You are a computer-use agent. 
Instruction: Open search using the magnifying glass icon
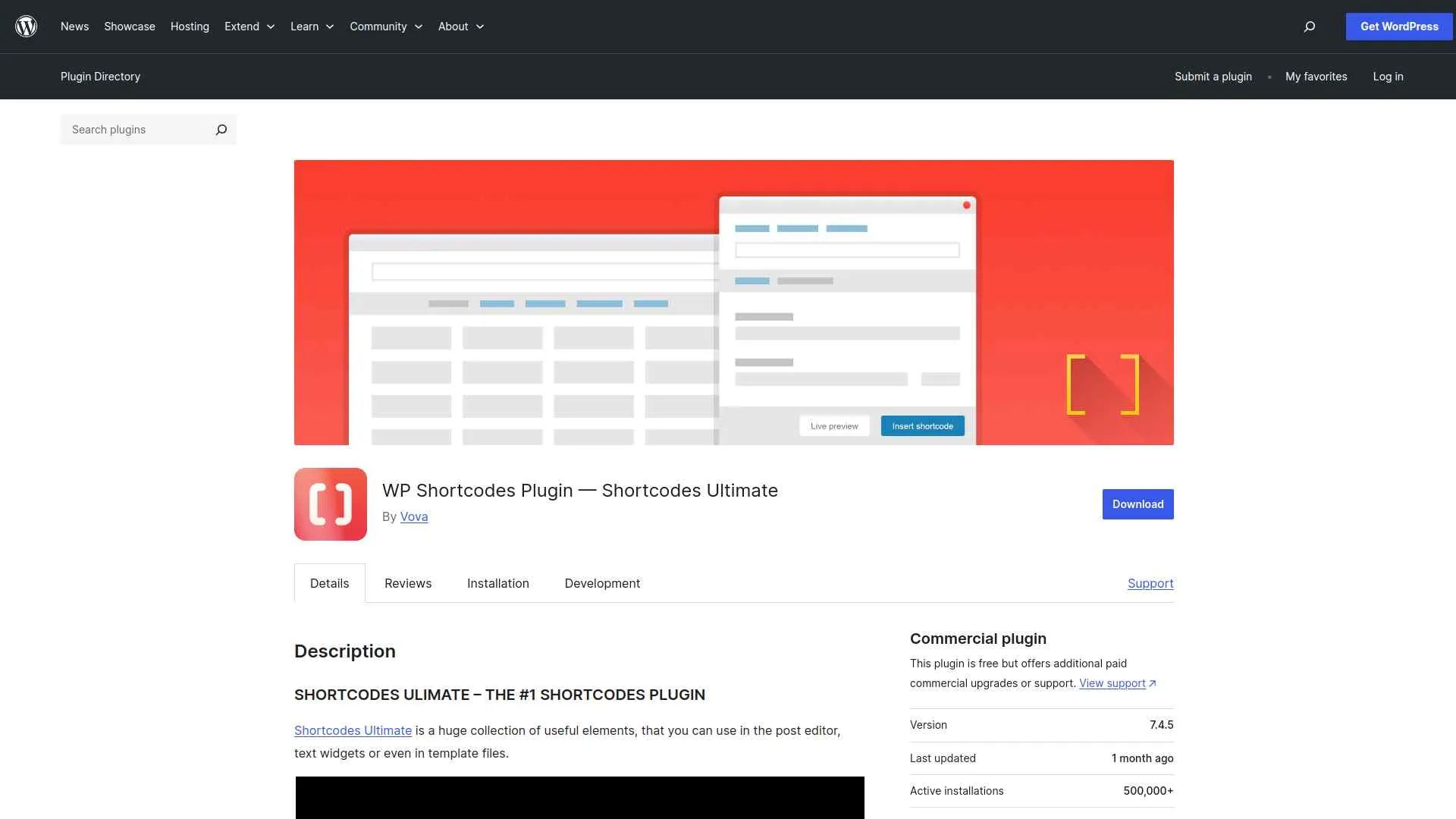1309,26
